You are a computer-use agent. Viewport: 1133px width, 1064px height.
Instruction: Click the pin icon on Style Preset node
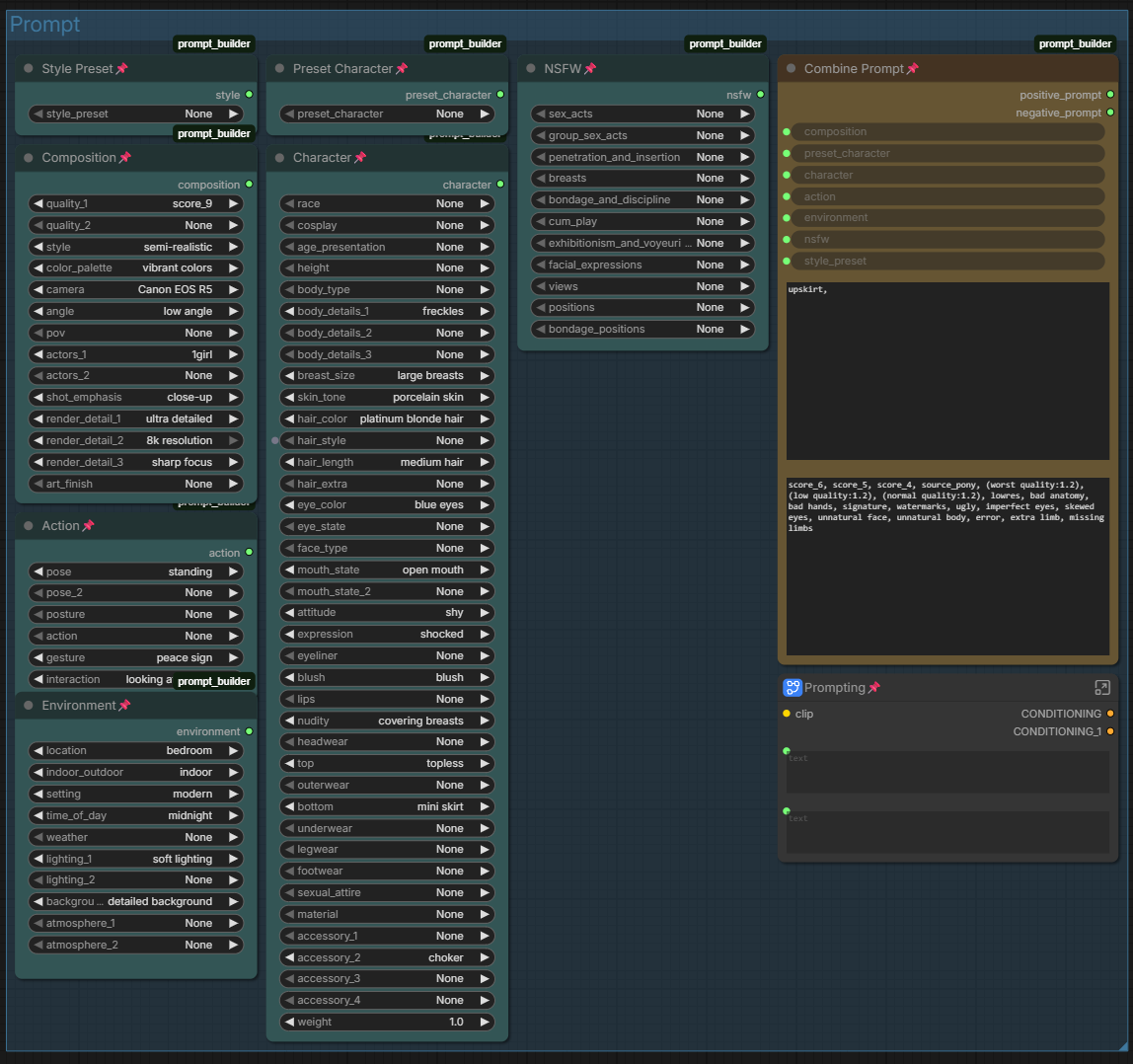pos(121,69)
